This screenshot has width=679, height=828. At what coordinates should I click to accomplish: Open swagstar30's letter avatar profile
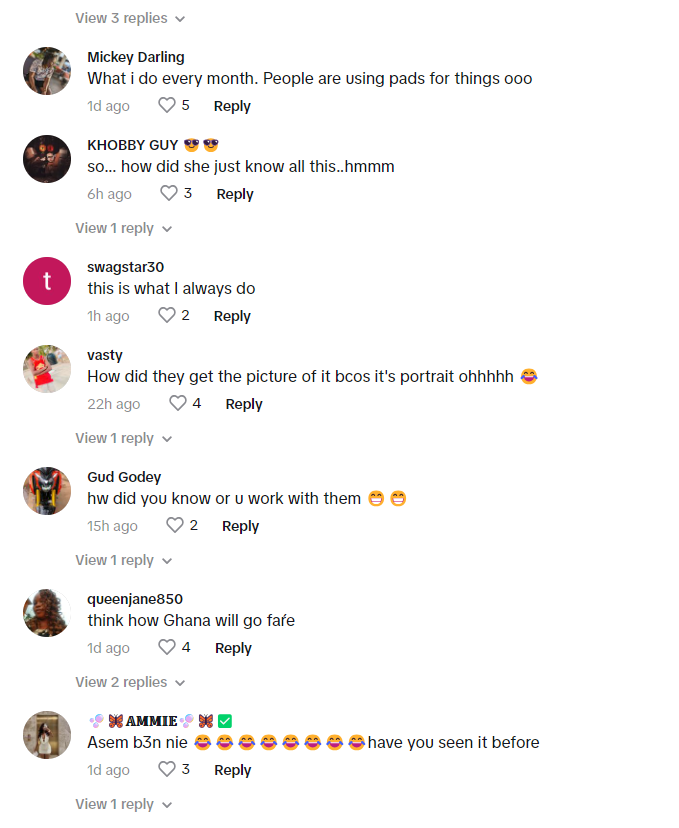point(47,281)
